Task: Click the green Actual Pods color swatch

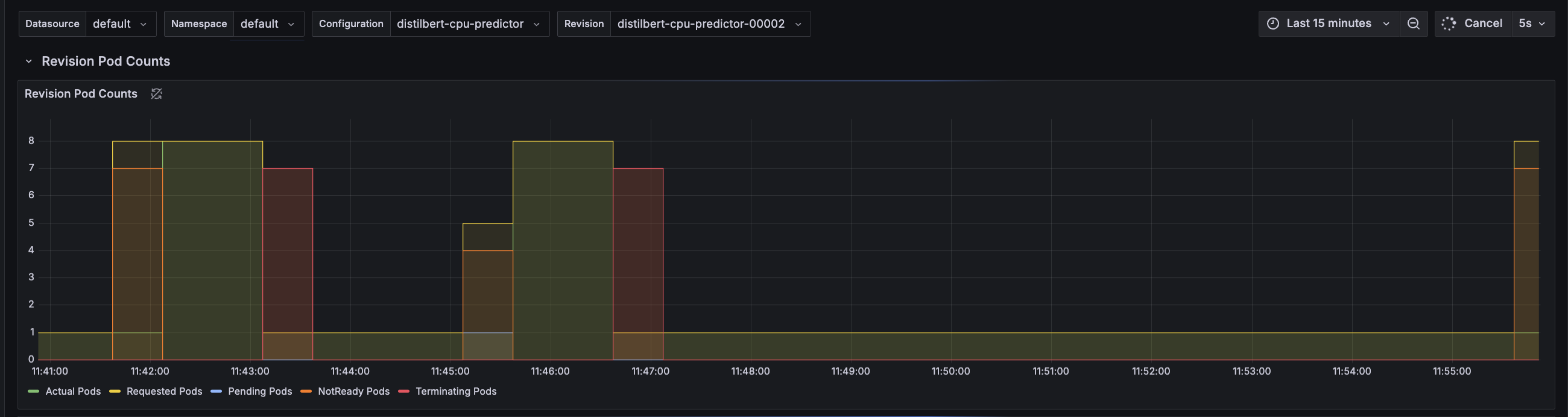Action: click(34, 392)
